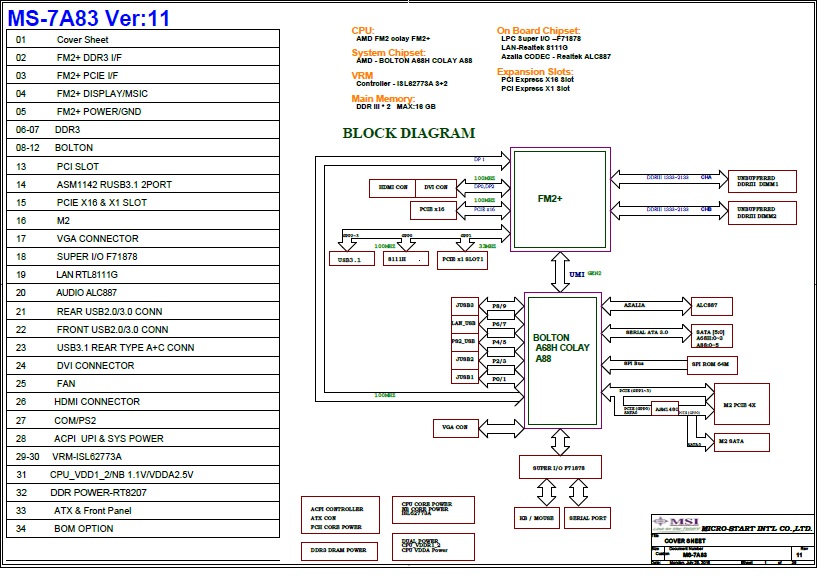Click the M2 SATA block

741,441
